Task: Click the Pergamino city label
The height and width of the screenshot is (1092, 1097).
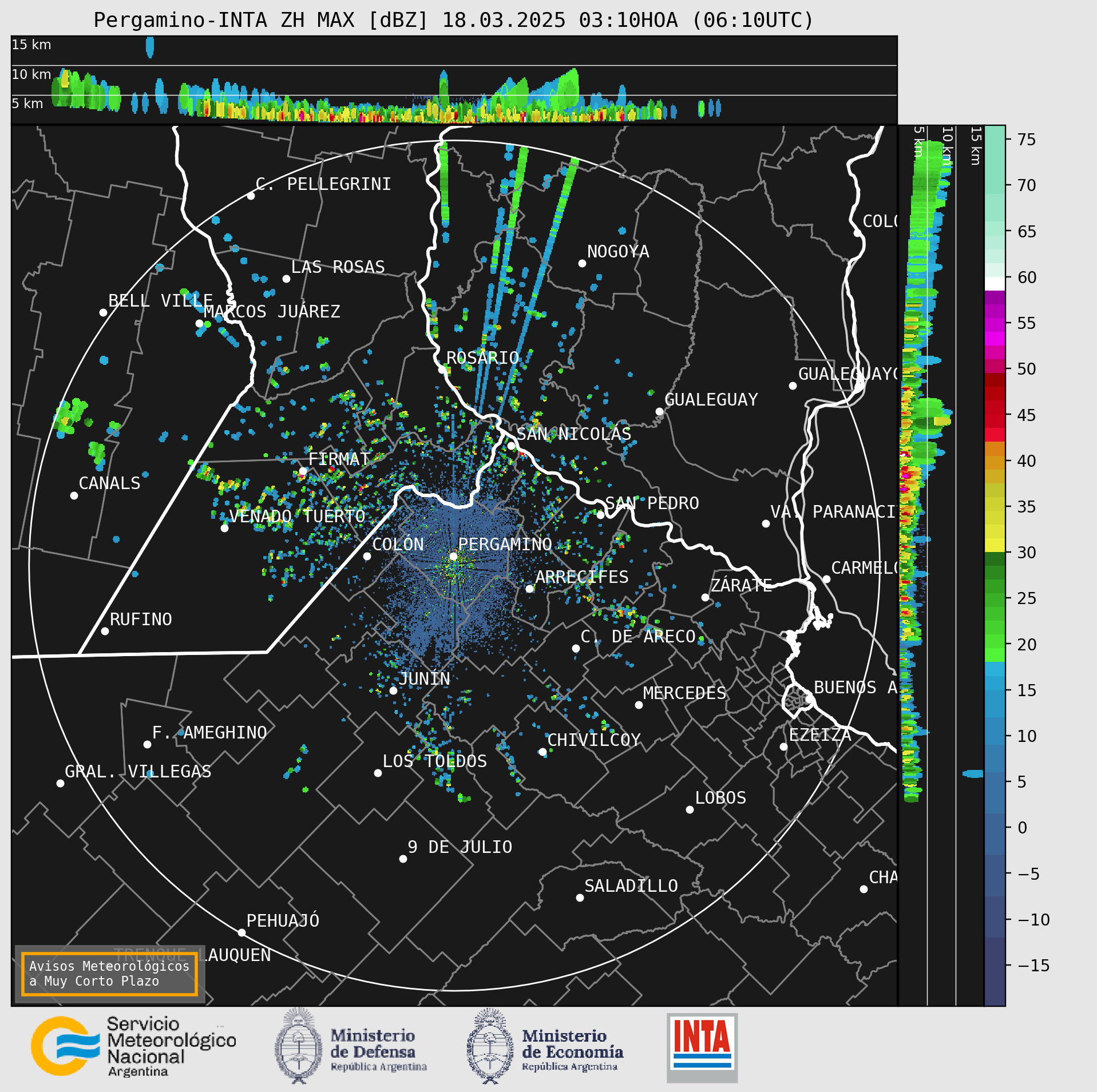Action: 505,545
